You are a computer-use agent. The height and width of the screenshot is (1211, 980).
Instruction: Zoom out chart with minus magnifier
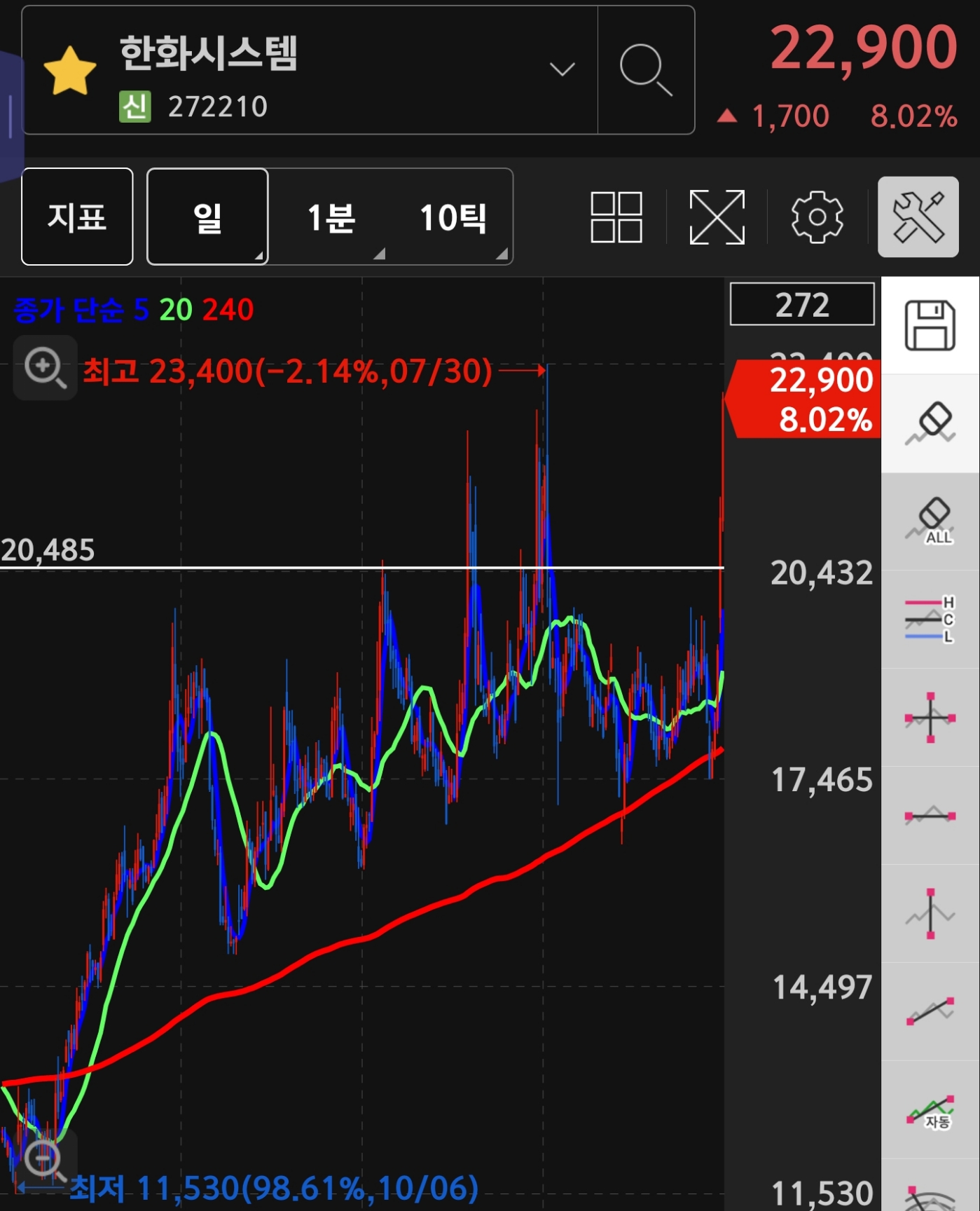tap(46, 1161)
